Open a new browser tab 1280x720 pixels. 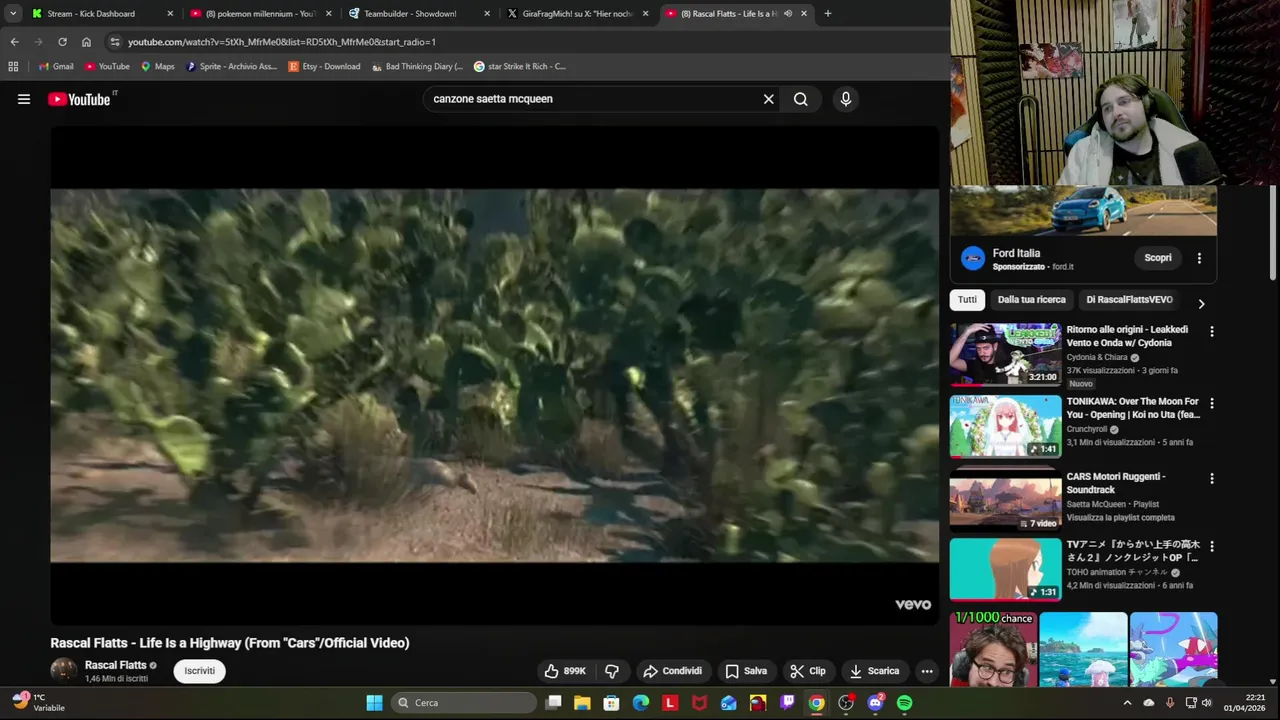pyautogui.click(x=828, y=14)
